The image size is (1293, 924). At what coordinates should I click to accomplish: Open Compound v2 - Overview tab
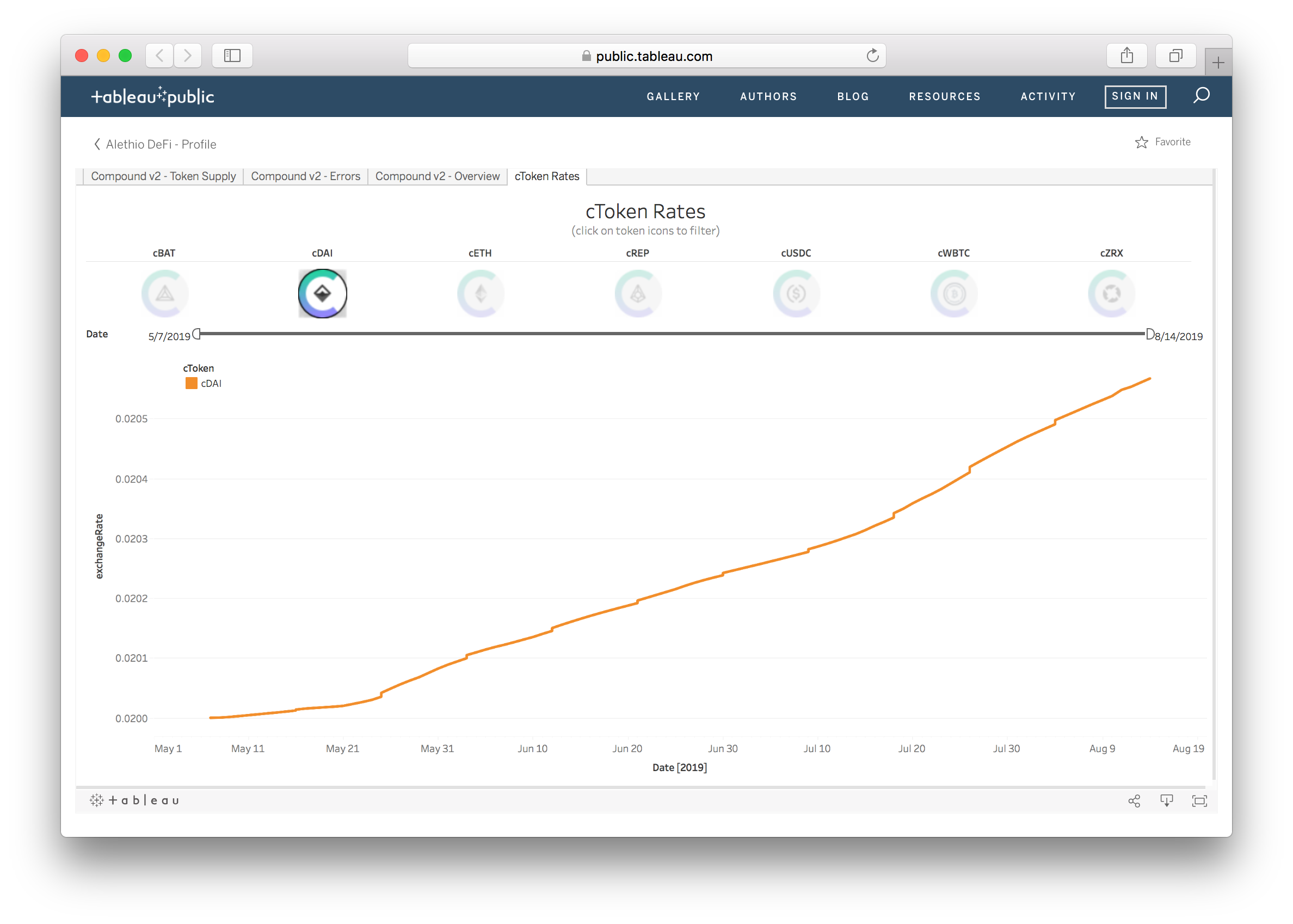(x=437, y=176)
